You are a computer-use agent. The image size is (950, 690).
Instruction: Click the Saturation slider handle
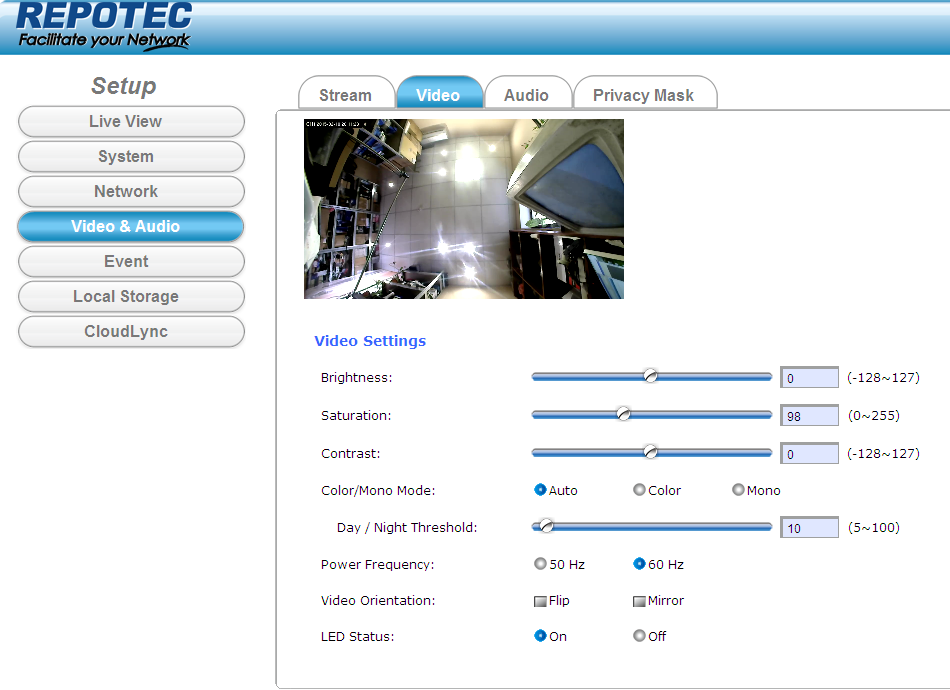623,414
